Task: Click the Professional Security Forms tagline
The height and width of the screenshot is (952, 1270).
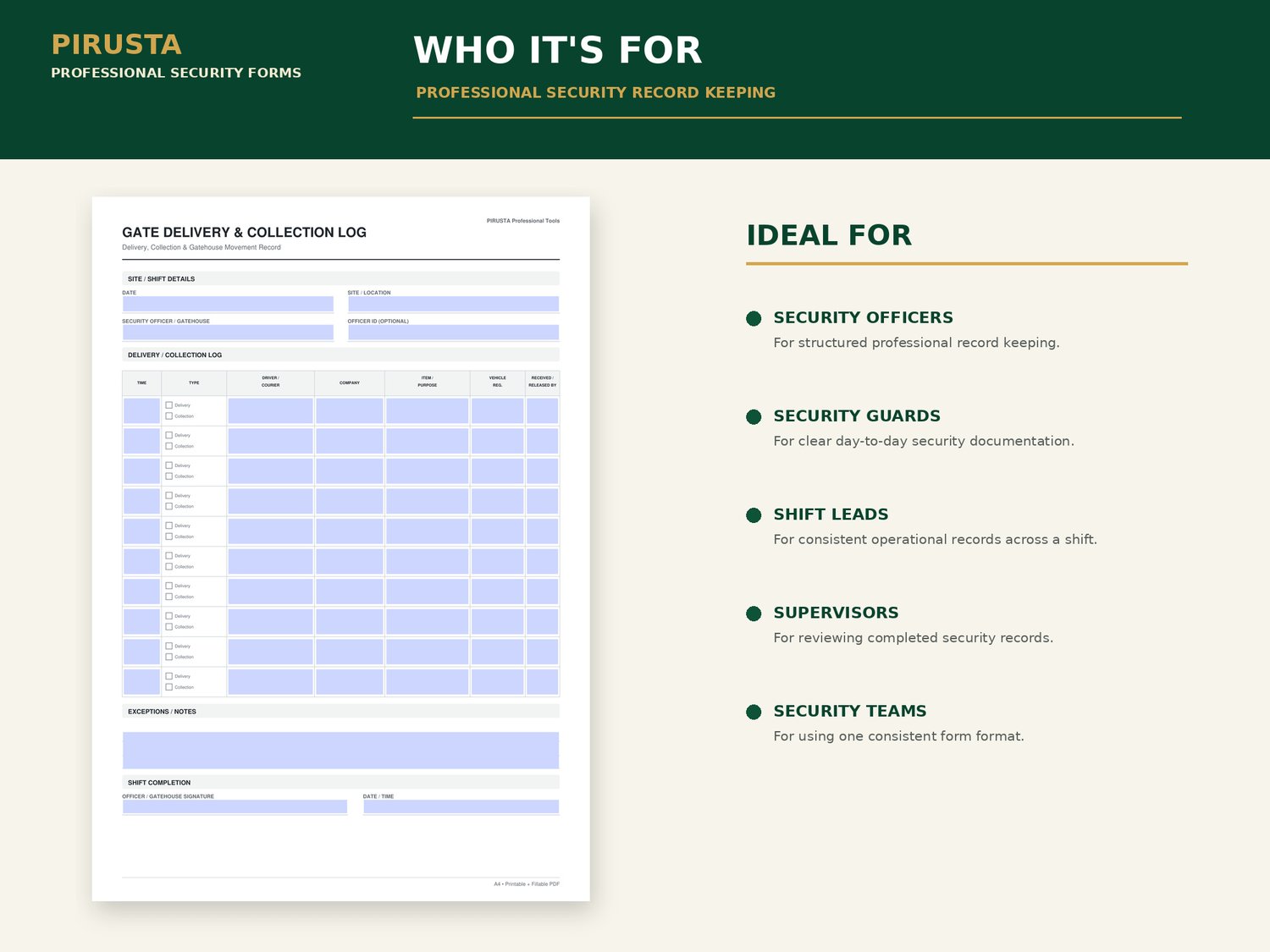Action: pyautogui.click(x=176, y=73)
